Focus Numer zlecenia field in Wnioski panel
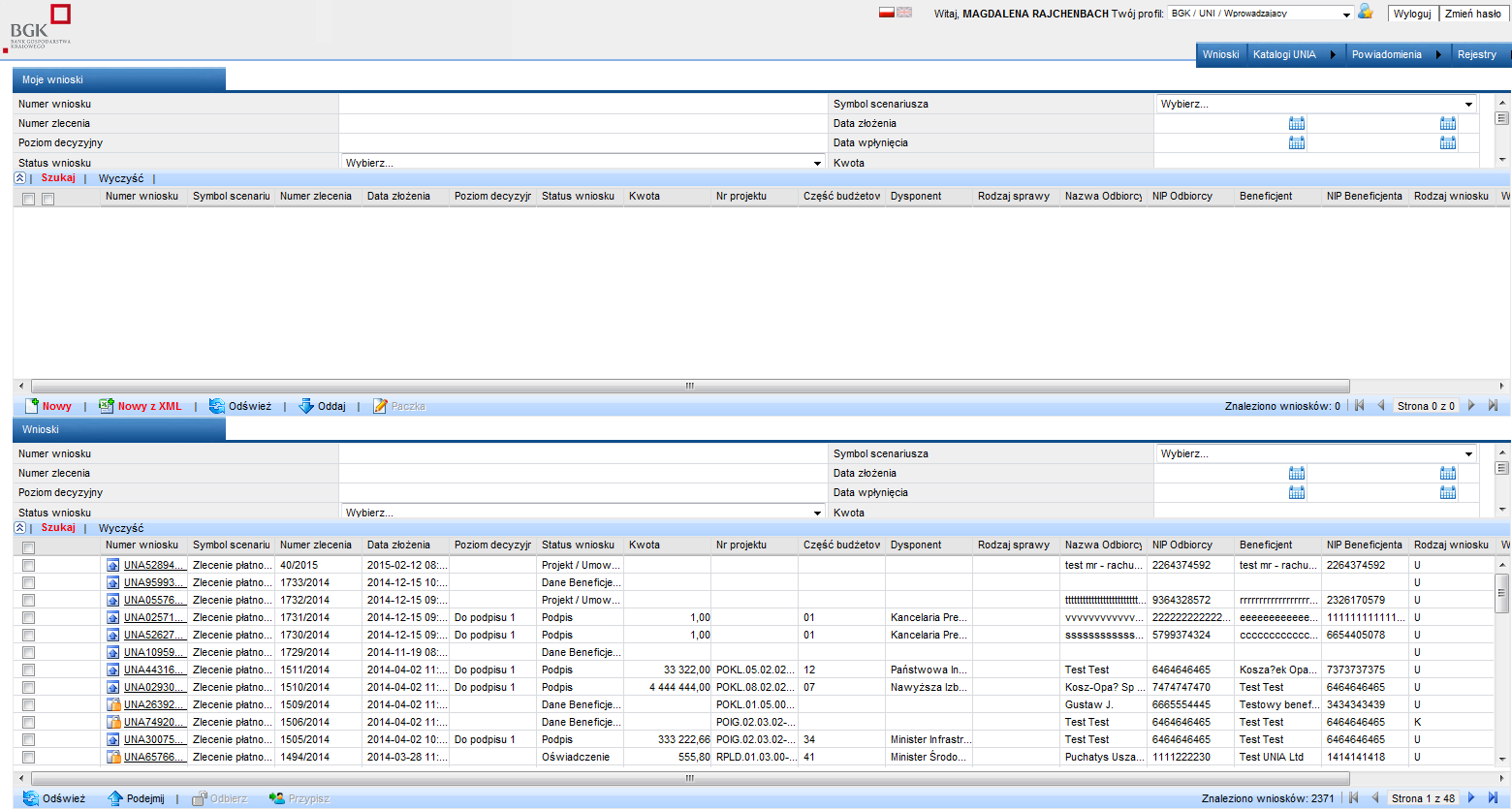 (x=582, y=473)
